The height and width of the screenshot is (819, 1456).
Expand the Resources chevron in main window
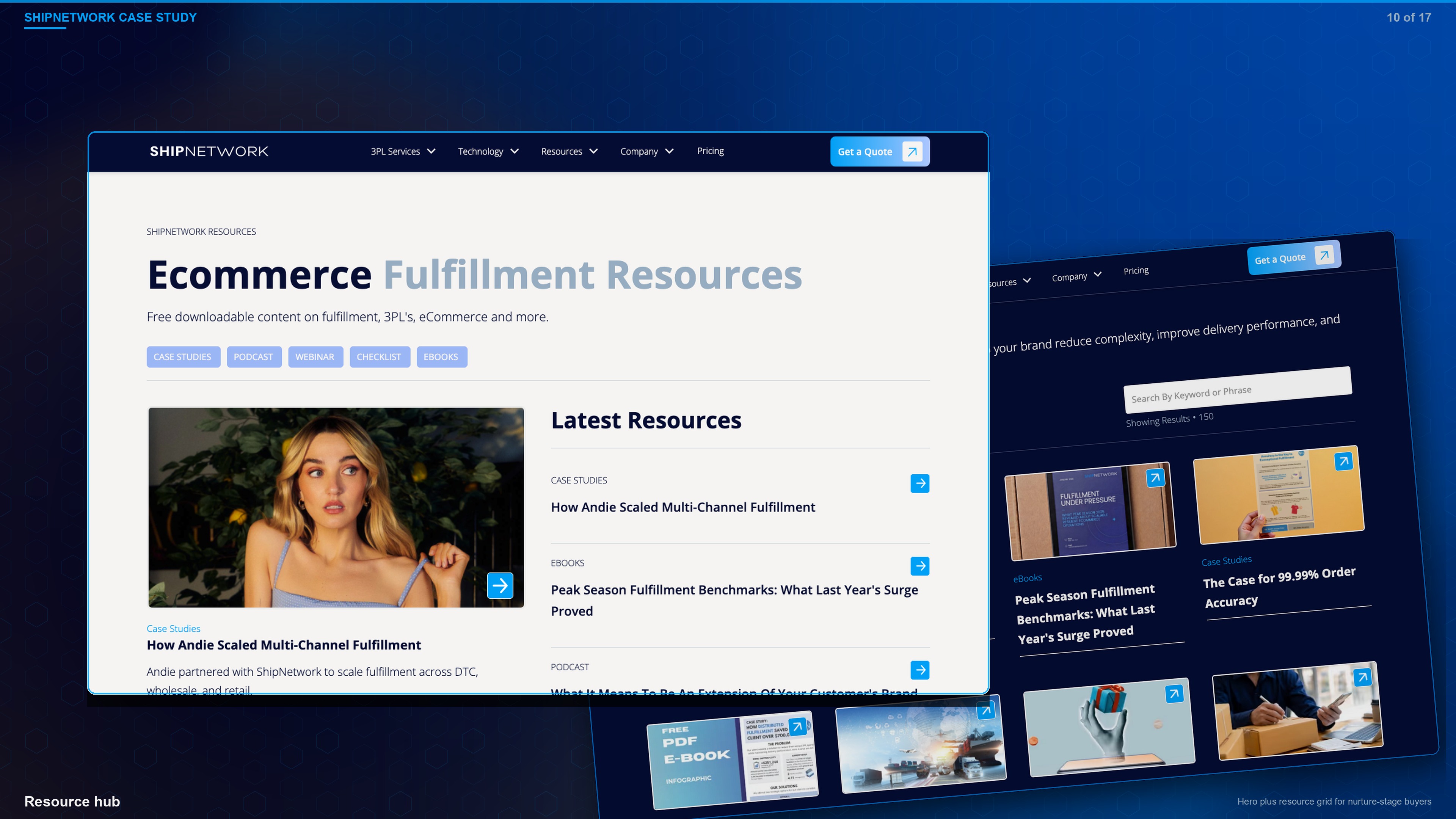coord(593,152)
